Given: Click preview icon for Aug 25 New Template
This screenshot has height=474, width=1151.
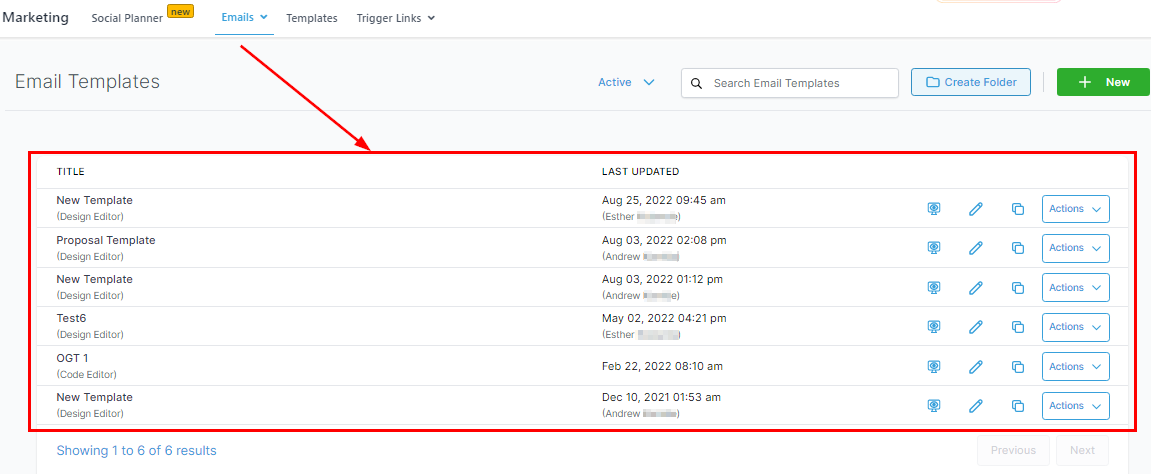Looking at the screenshot, I should (x=934, y=209).
